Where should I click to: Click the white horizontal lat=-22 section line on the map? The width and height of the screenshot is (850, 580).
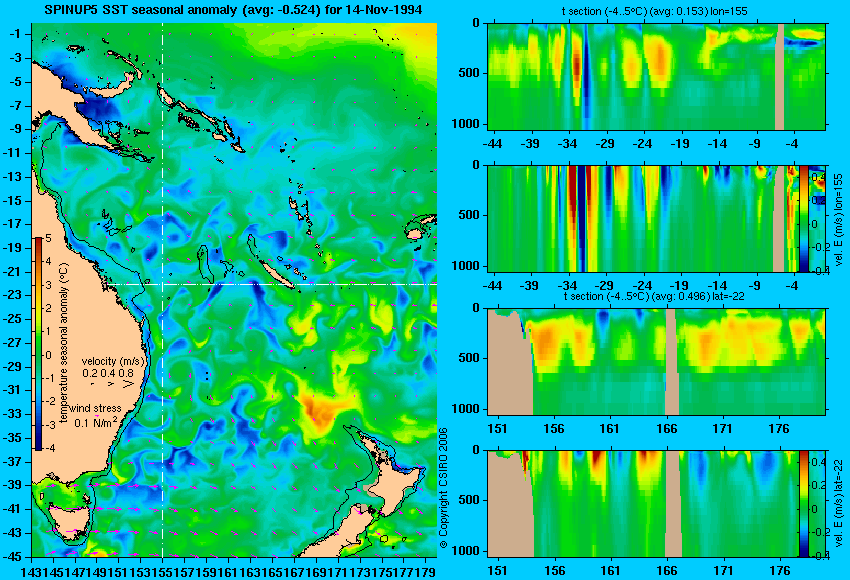(273, 284)
